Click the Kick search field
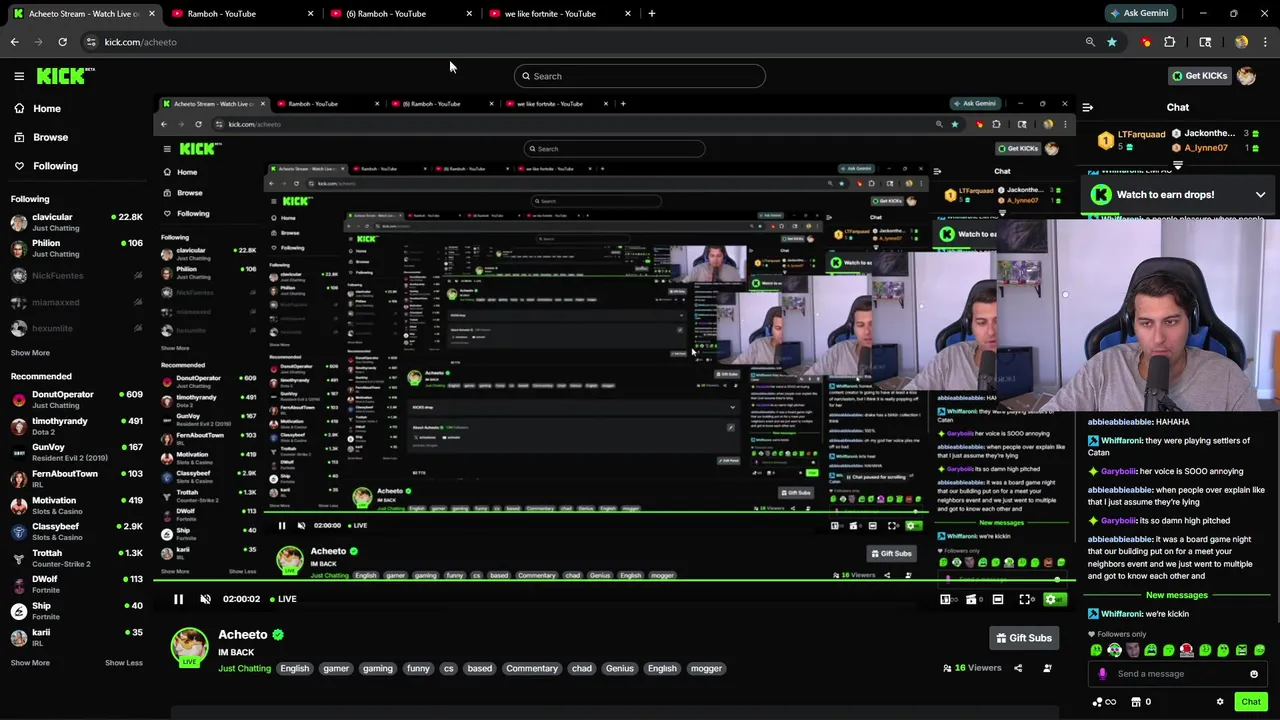 [640, 76]
